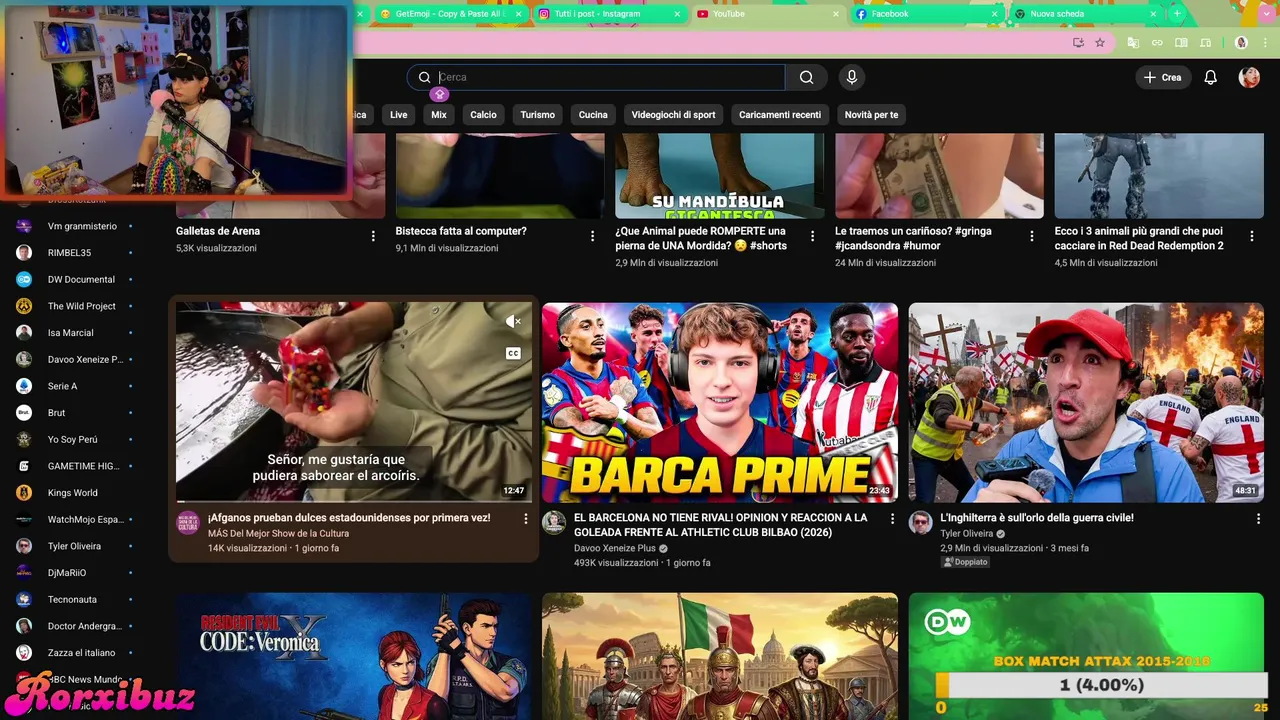Viewport: 1280px width, 720px height.
Task: Open Davoo Xeneize Plus channel link
Action: pos(615,549)
